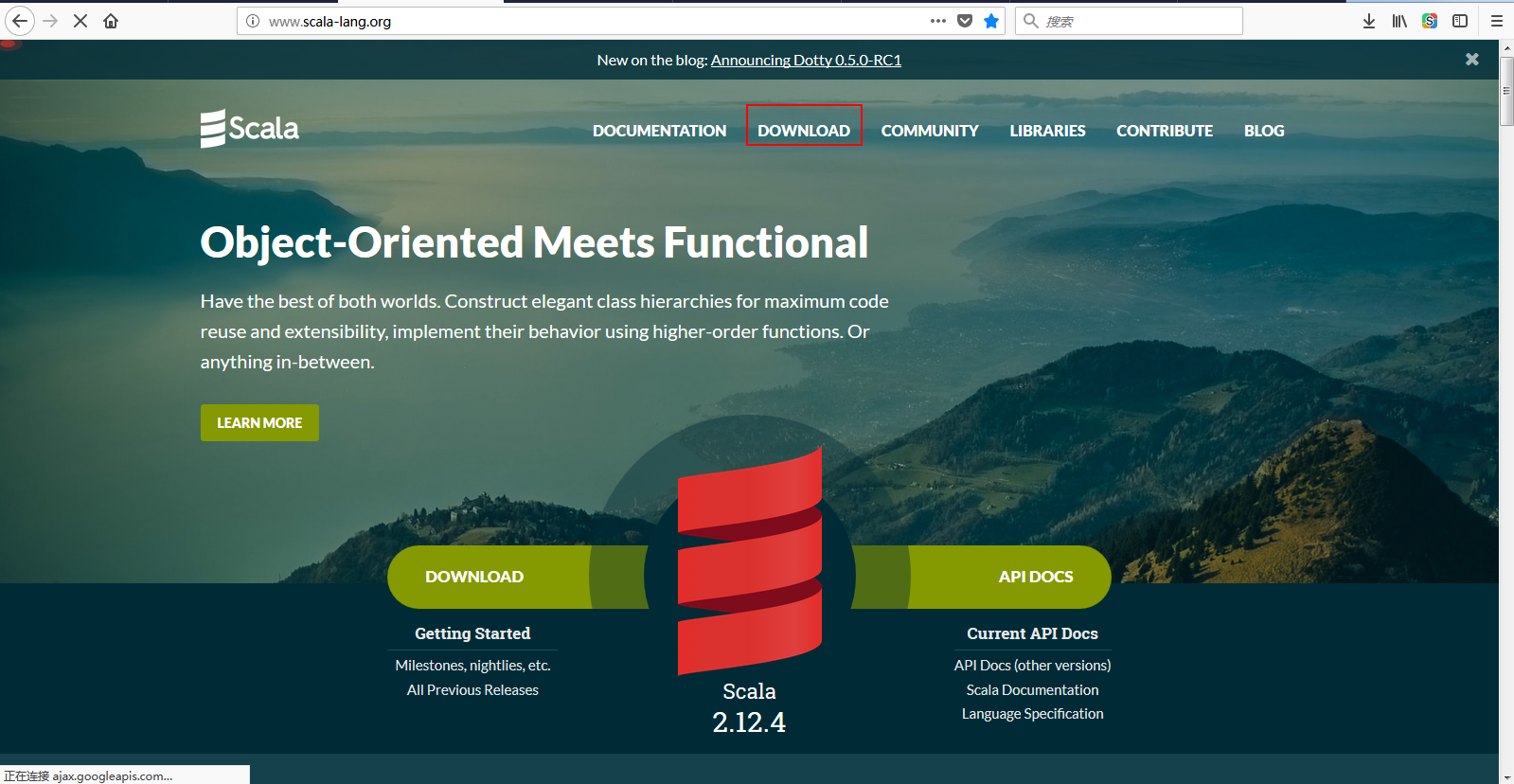The width and height of the screenshot is (1514, 784).
Task: Open Scala Documentation link
Action: click(x=1032, y=690)
